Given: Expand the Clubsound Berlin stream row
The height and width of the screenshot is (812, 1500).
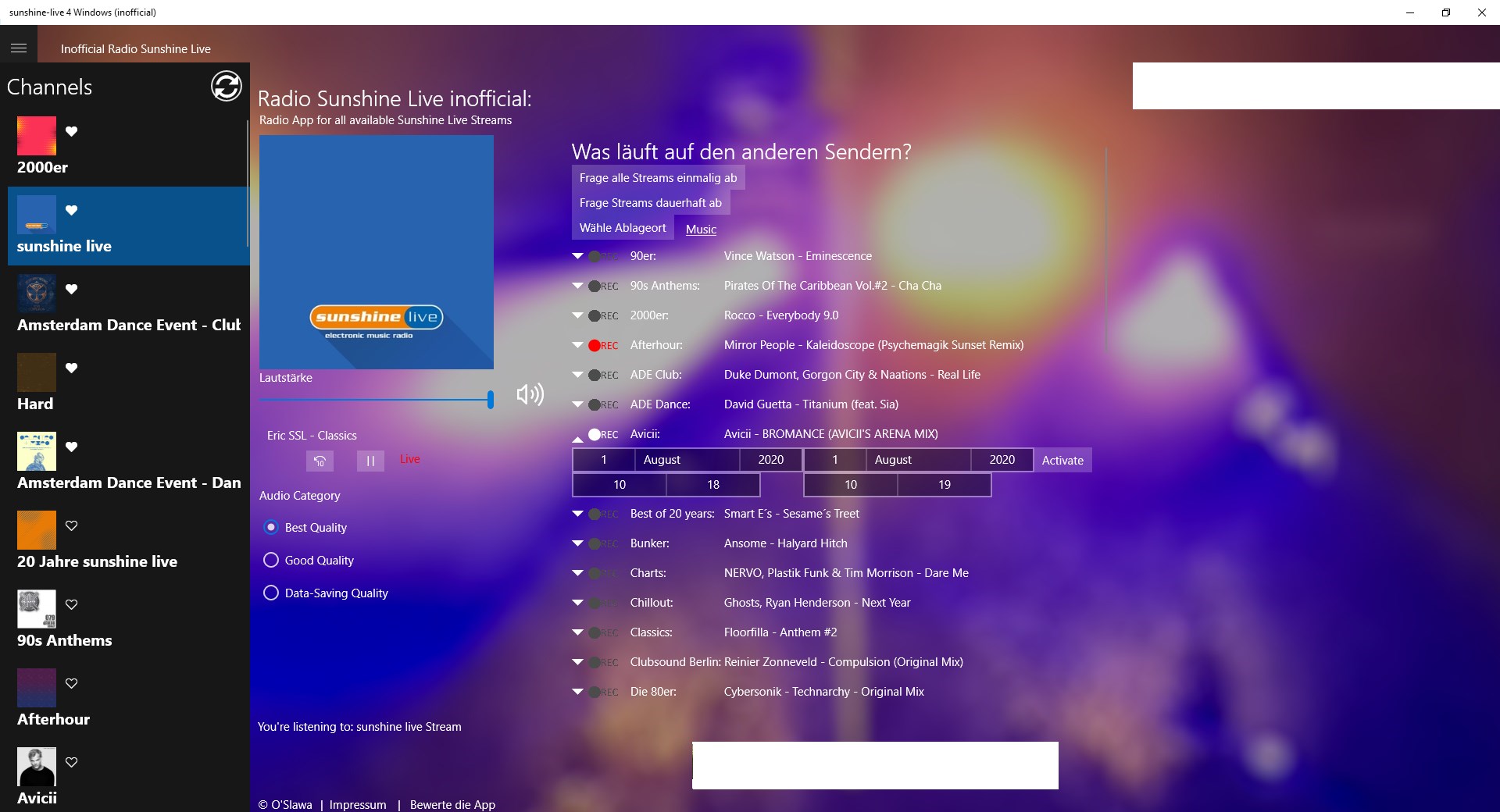Looking at the screenshot, I should (x=578, y=662).
